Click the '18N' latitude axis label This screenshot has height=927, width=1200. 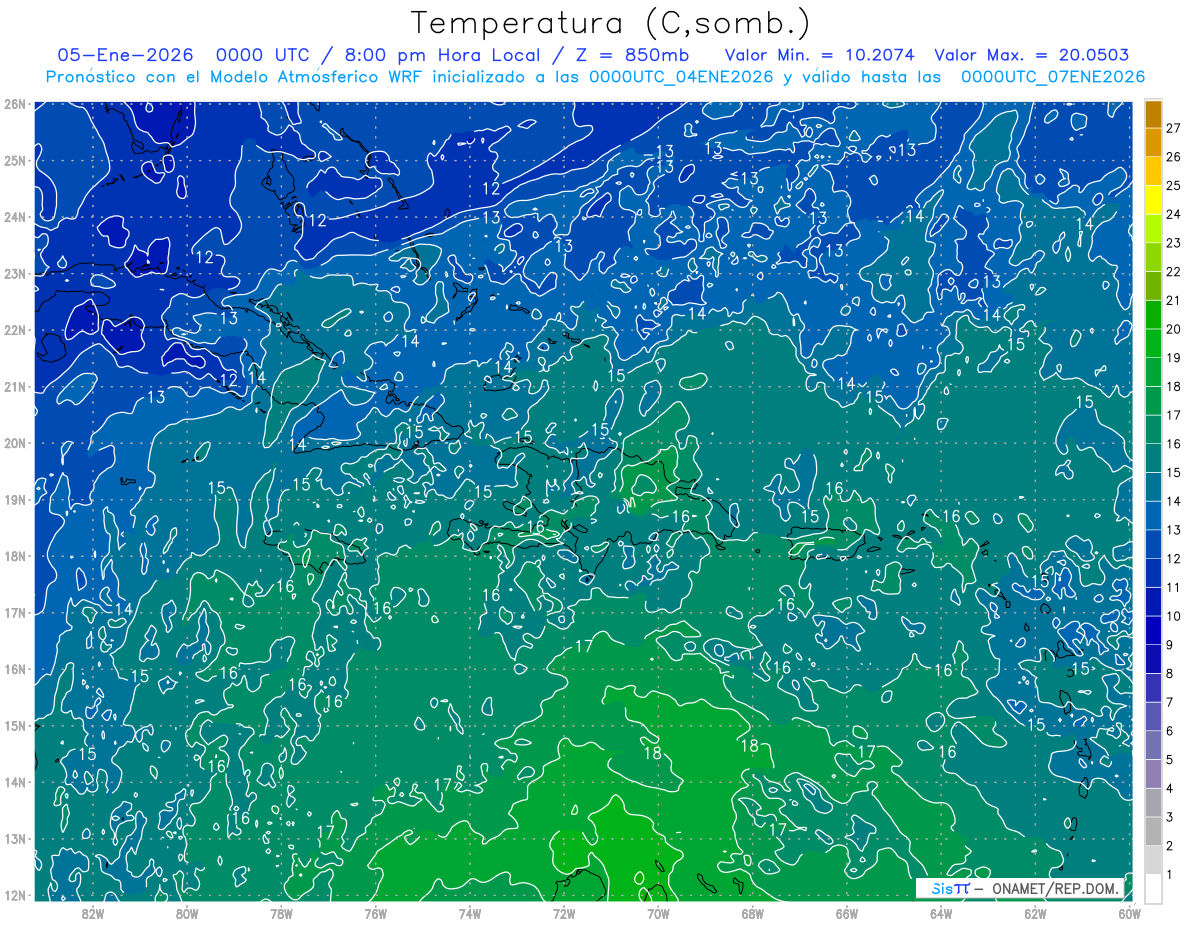tap(14, 556)
